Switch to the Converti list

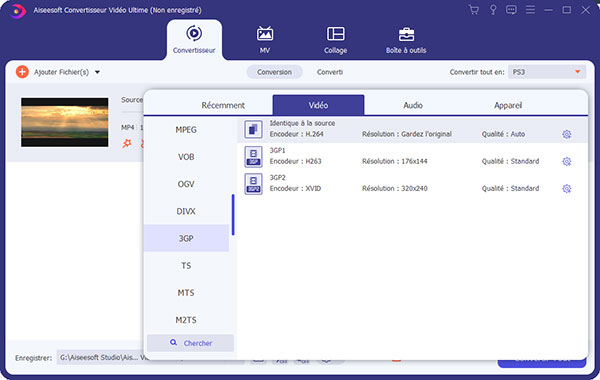(x=329, y=72)
